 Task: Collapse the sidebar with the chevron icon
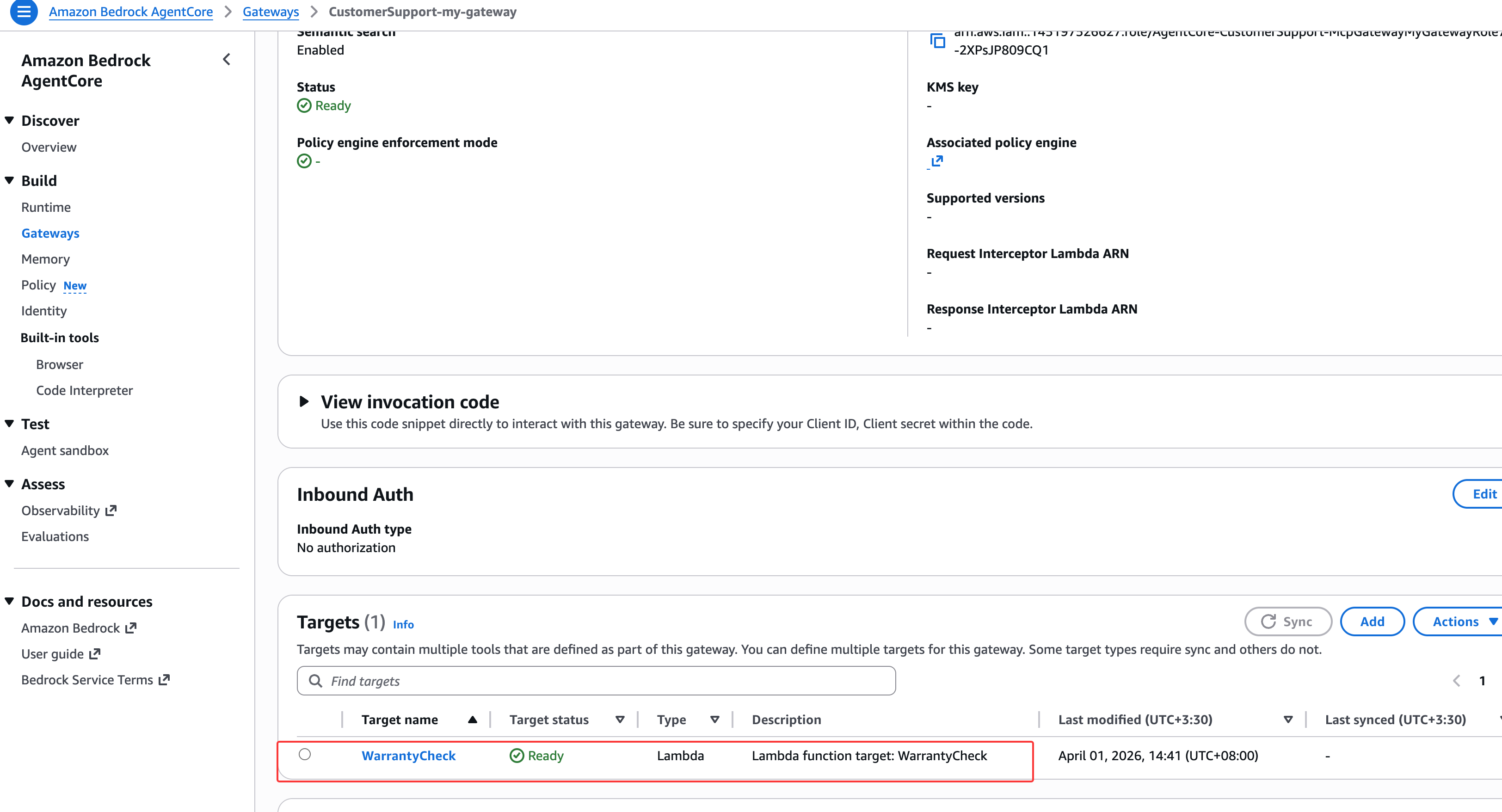227,60
